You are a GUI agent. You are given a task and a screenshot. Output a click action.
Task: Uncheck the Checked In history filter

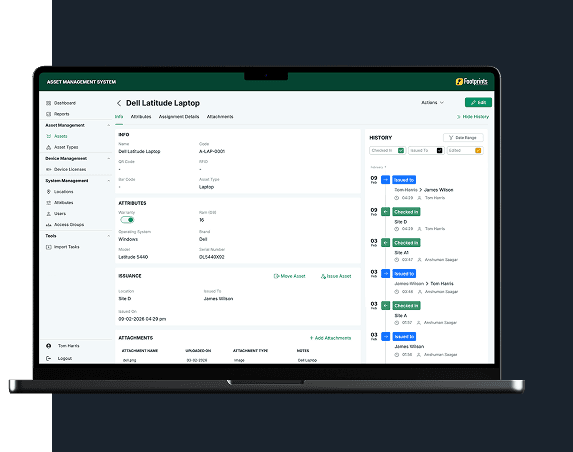pyautogui.click(x=401, y=151)
